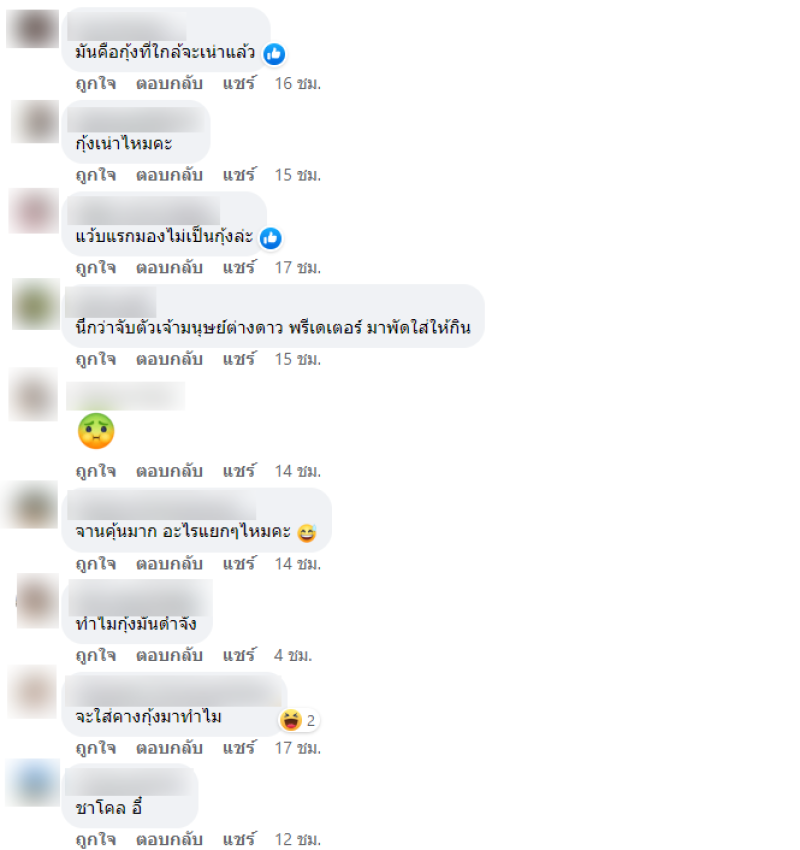This screenshot has width=800, height=850.
Task: Click the like reaction beside the 17 ชม. comment
Action: [270, 238]
